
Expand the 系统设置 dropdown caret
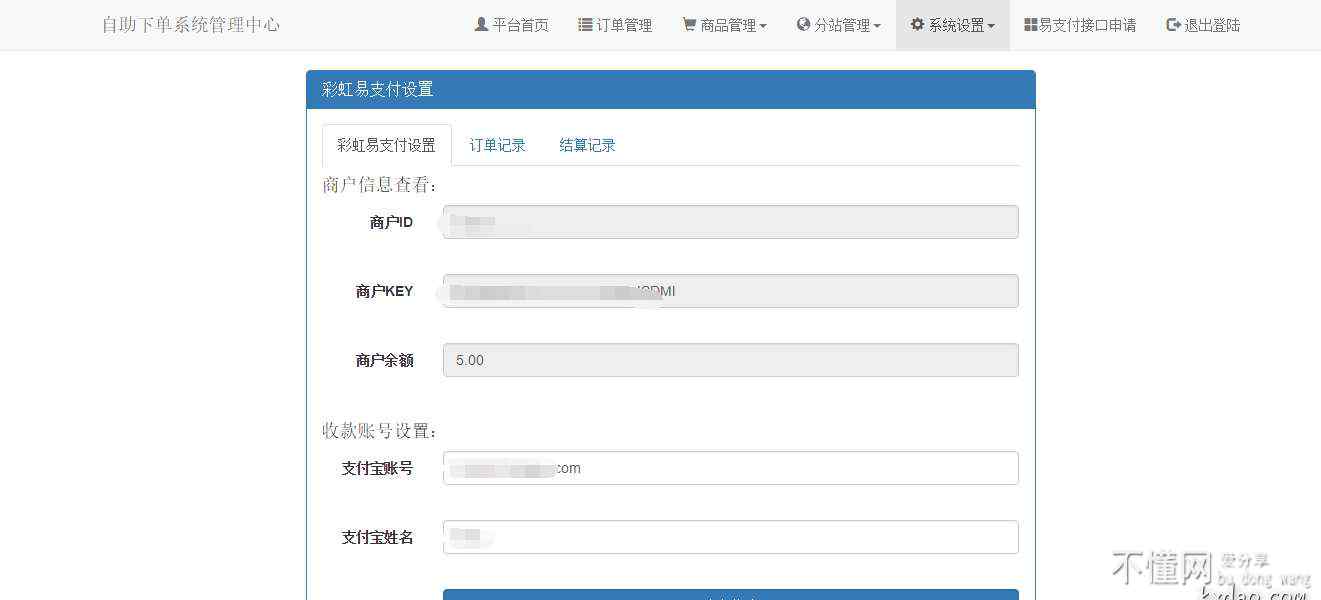pyautogui.click(x=991, y=26)
